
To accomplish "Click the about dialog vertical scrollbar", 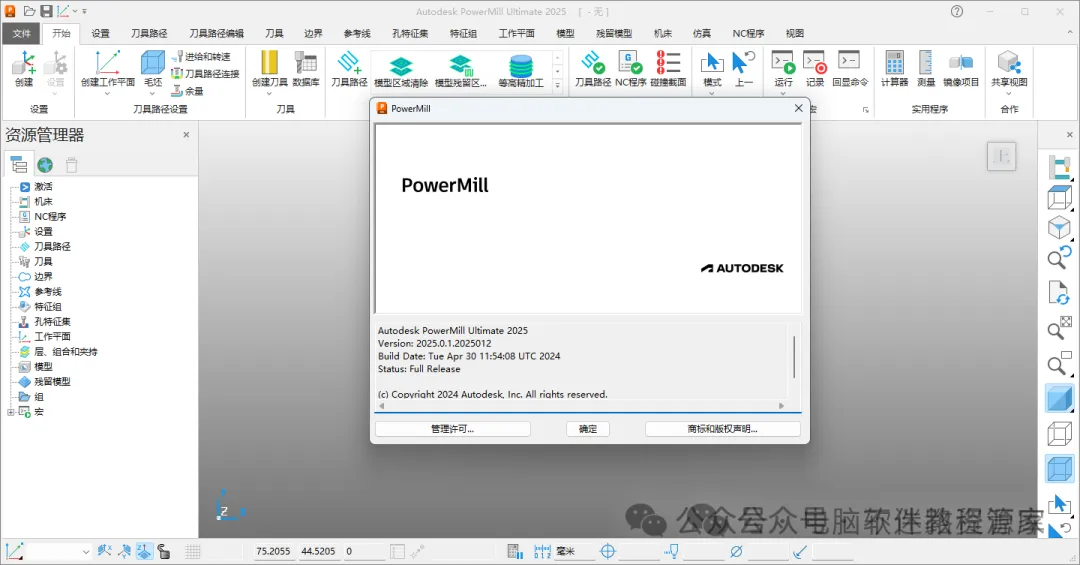I will point(794,356).
